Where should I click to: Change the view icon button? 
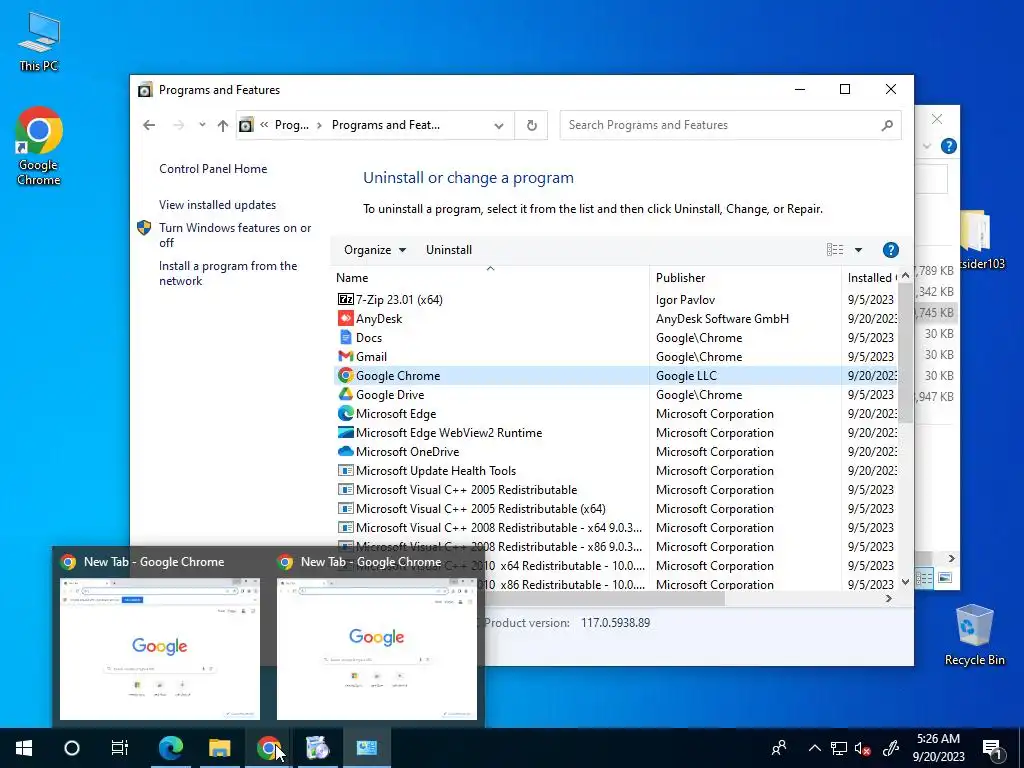(835, 249)
